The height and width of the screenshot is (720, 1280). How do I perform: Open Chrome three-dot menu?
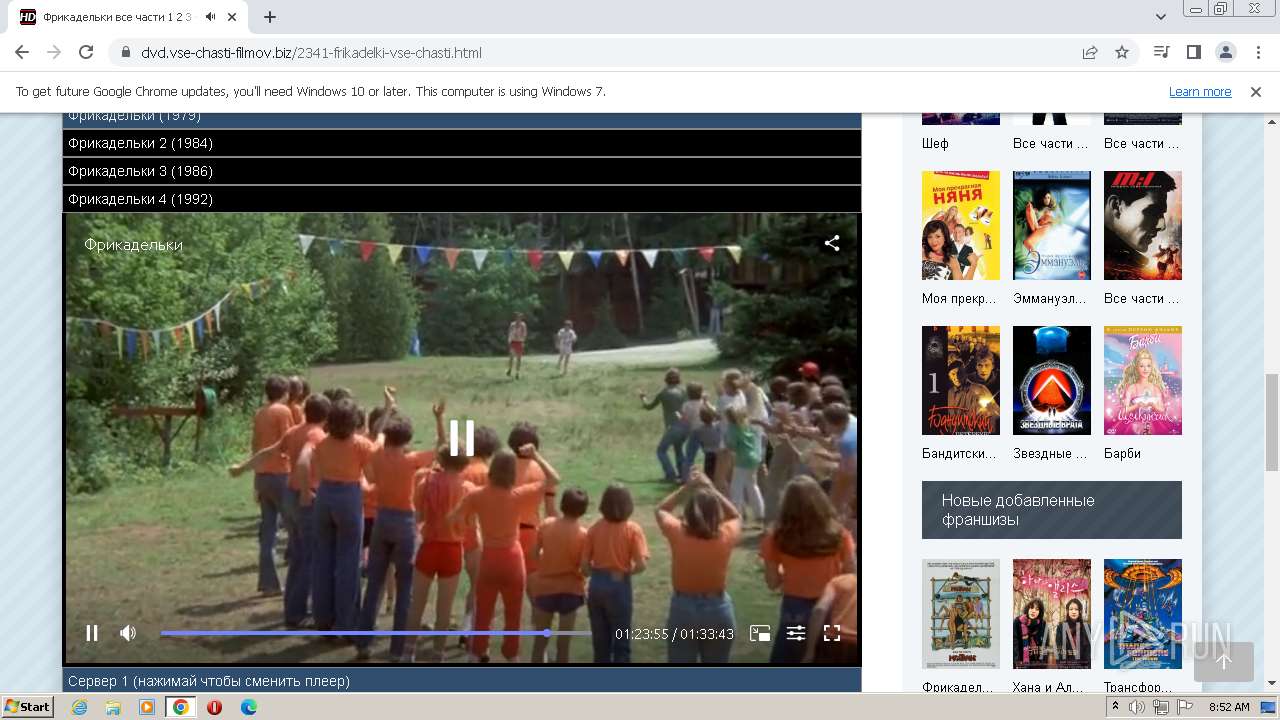click(1257, 52)
